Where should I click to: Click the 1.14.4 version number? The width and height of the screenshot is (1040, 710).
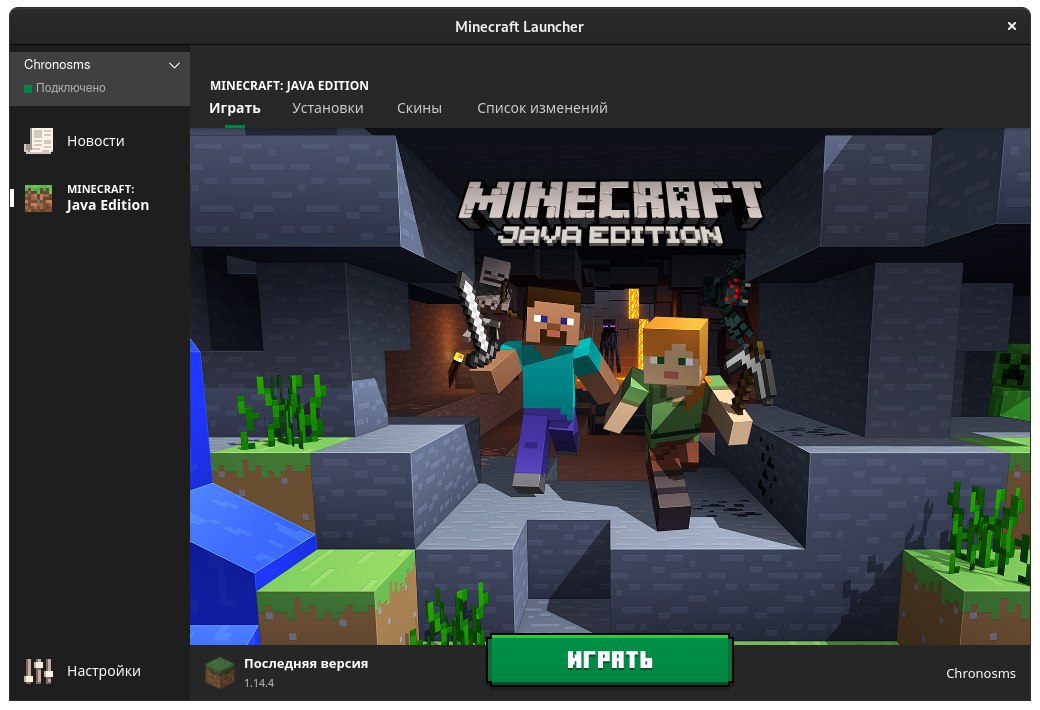point(259,683)
